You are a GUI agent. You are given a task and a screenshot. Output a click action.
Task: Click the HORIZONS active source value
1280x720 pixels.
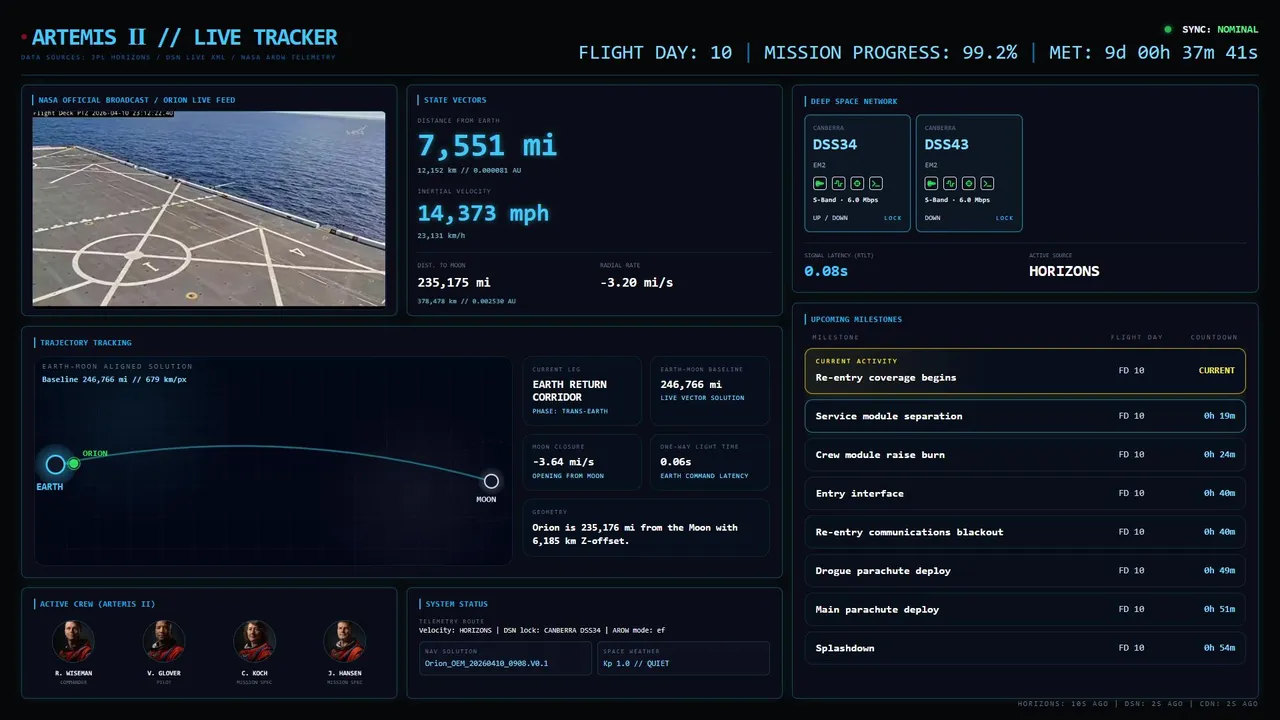(1064, 271)
